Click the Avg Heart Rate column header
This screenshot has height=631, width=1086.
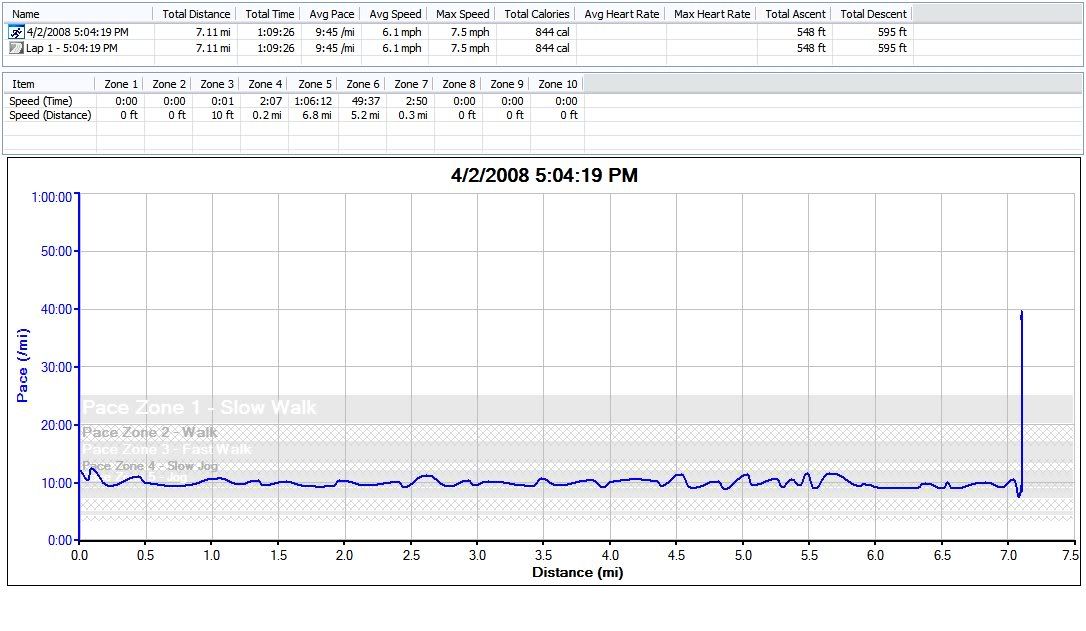(621, 14)
